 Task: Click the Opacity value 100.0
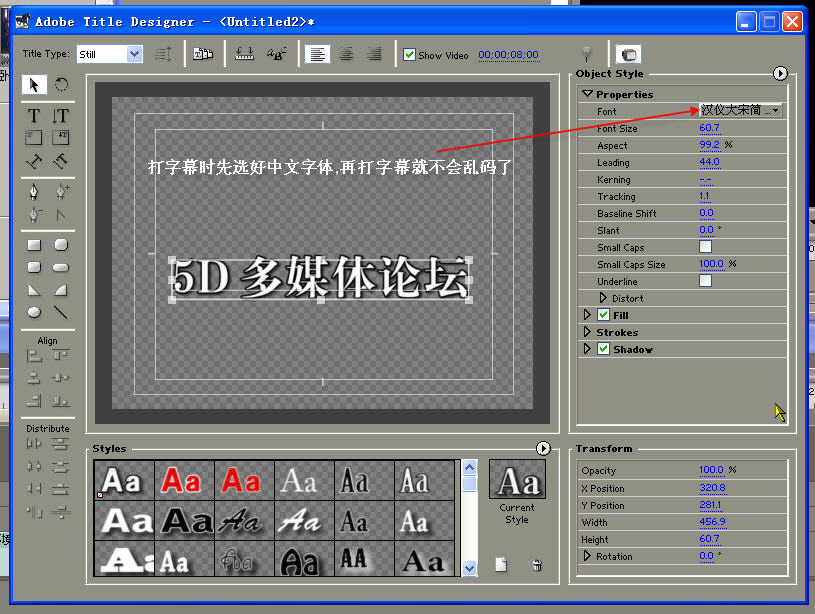pyautogui.click(x=712, y=470)
